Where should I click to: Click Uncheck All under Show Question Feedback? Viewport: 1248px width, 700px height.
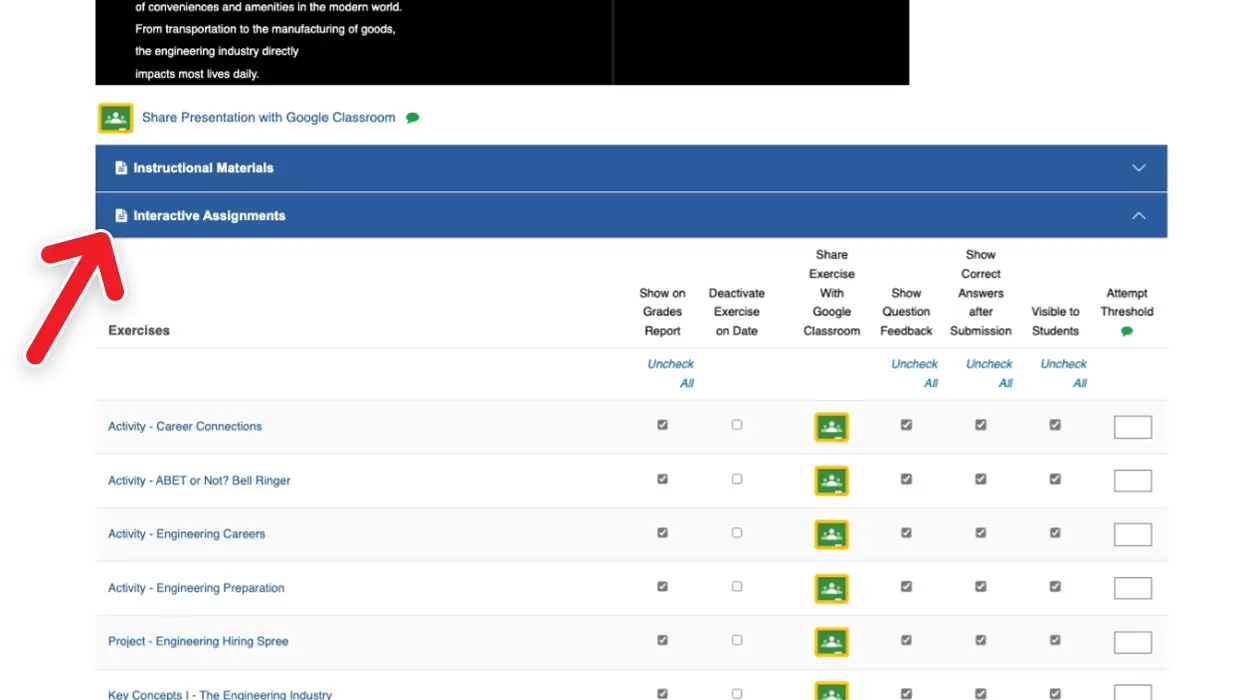[x=914, y=373]
